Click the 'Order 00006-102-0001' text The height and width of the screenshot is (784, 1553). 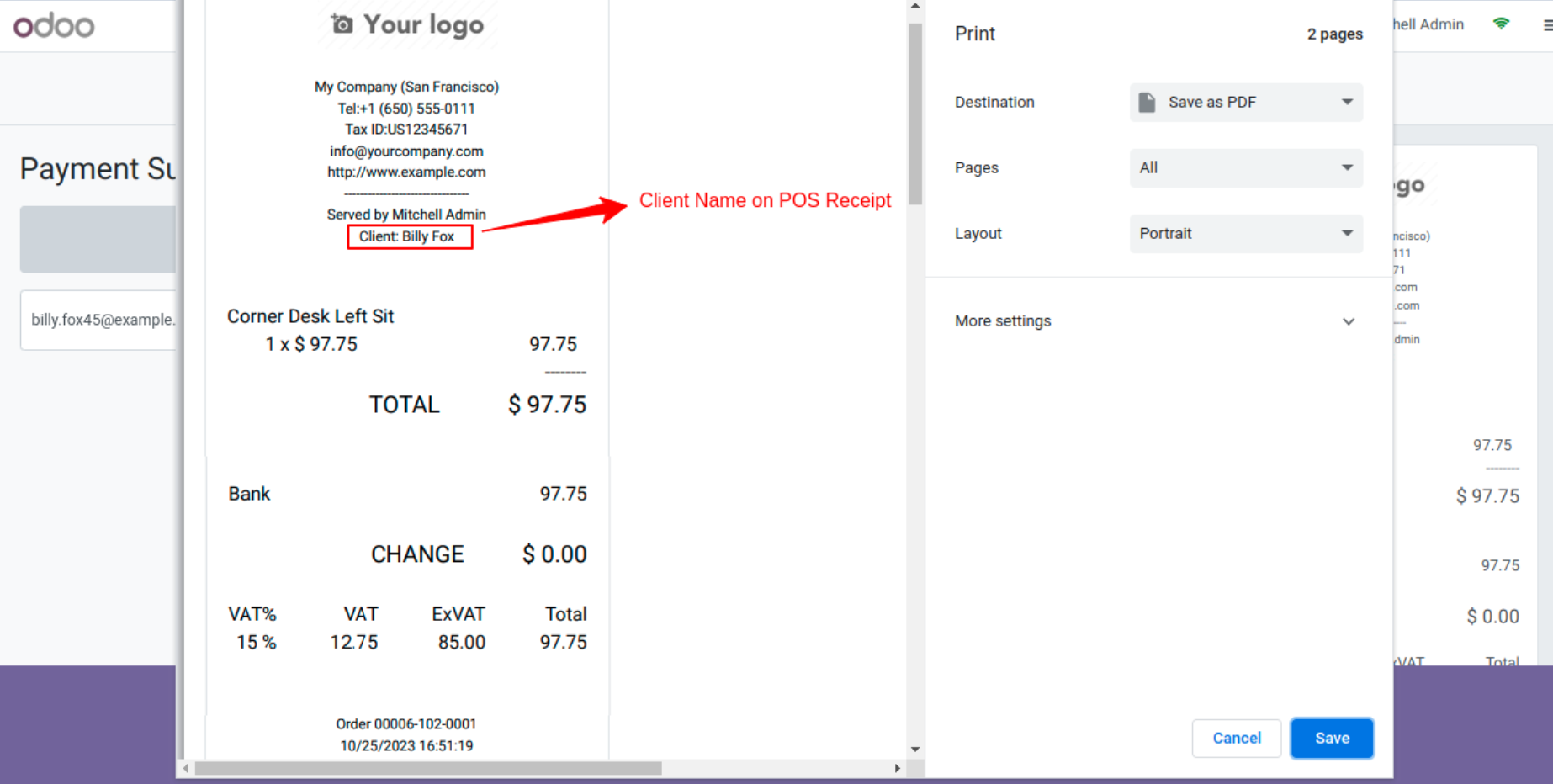[x=406, y=724]
